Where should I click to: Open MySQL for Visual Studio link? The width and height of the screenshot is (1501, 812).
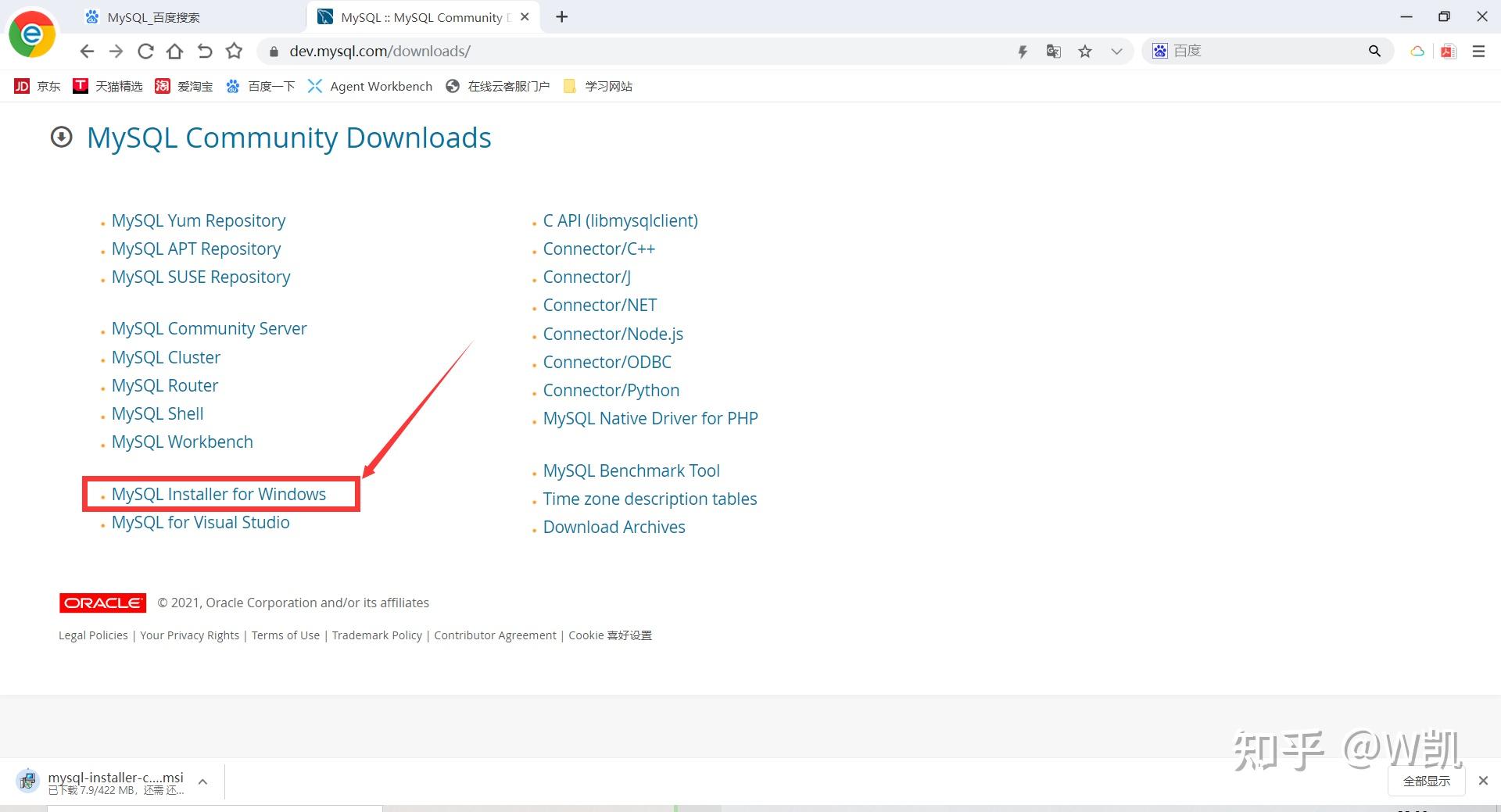[x=200, y=522]
